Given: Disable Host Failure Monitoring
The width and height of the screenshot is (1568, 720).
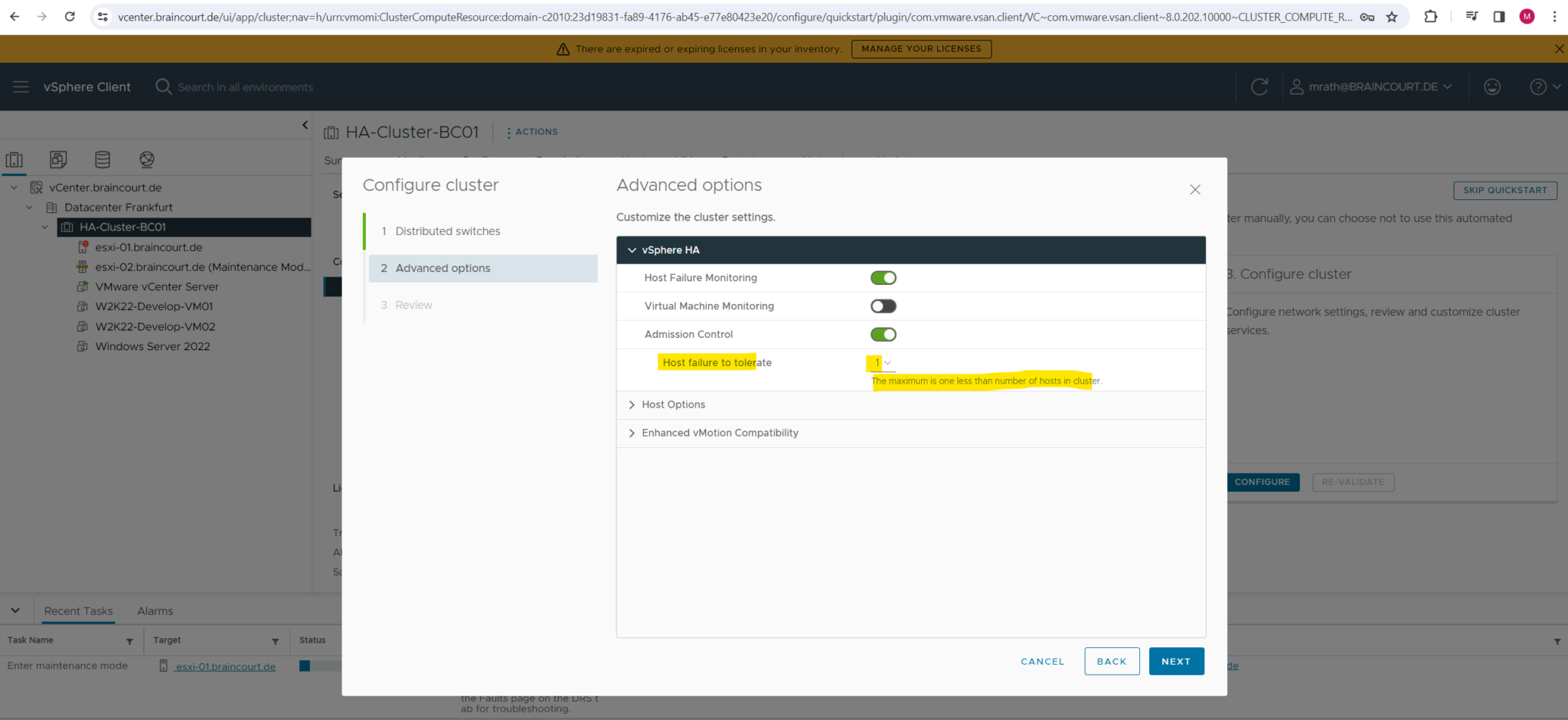Looking at the screenshot, I should coord(882,277).
